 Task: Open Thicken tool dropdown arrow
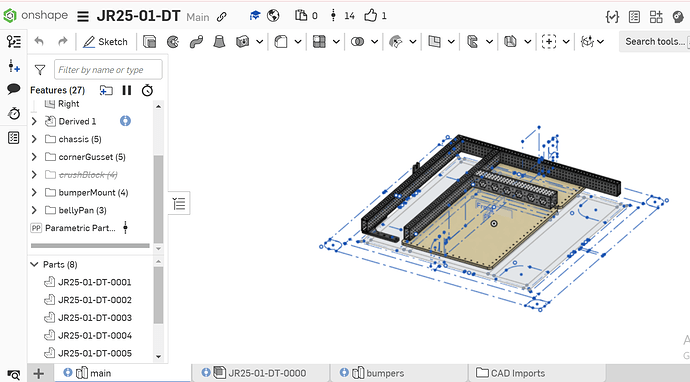click(x=260, y=42)
